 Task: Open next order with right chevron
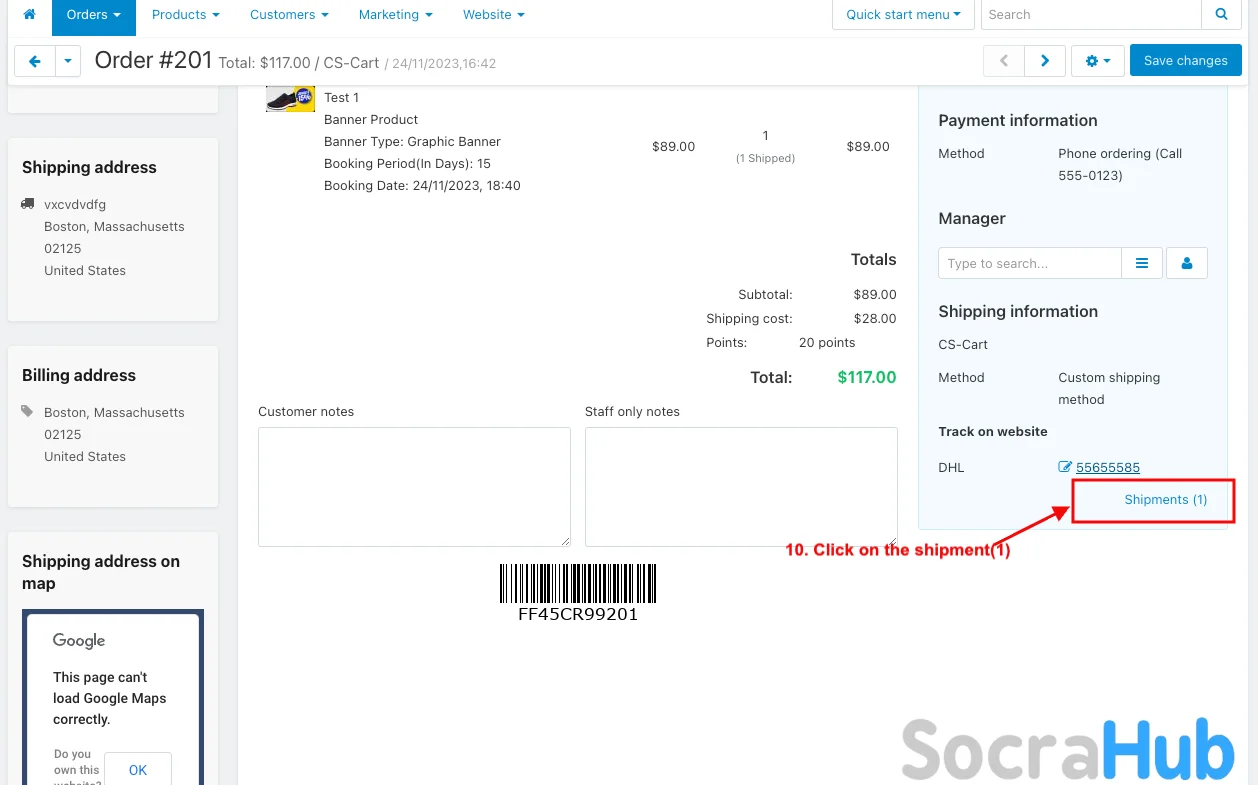[x=1045, y=61]
